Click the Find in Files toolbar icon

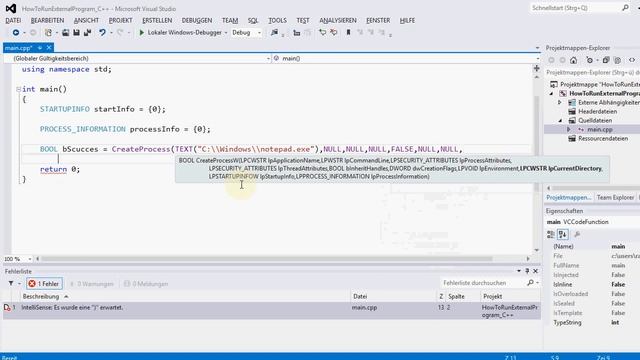[274, 32]
